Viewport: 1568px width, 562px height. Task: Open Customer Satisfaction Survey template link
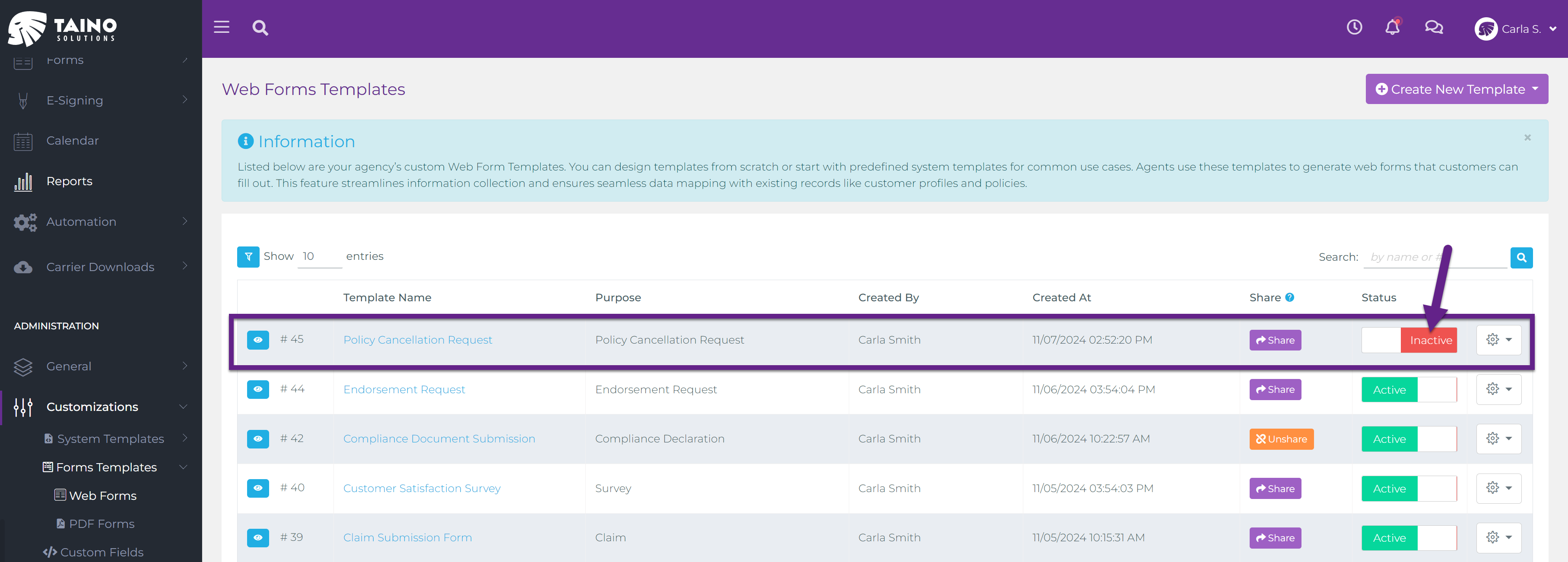[422, 489]
